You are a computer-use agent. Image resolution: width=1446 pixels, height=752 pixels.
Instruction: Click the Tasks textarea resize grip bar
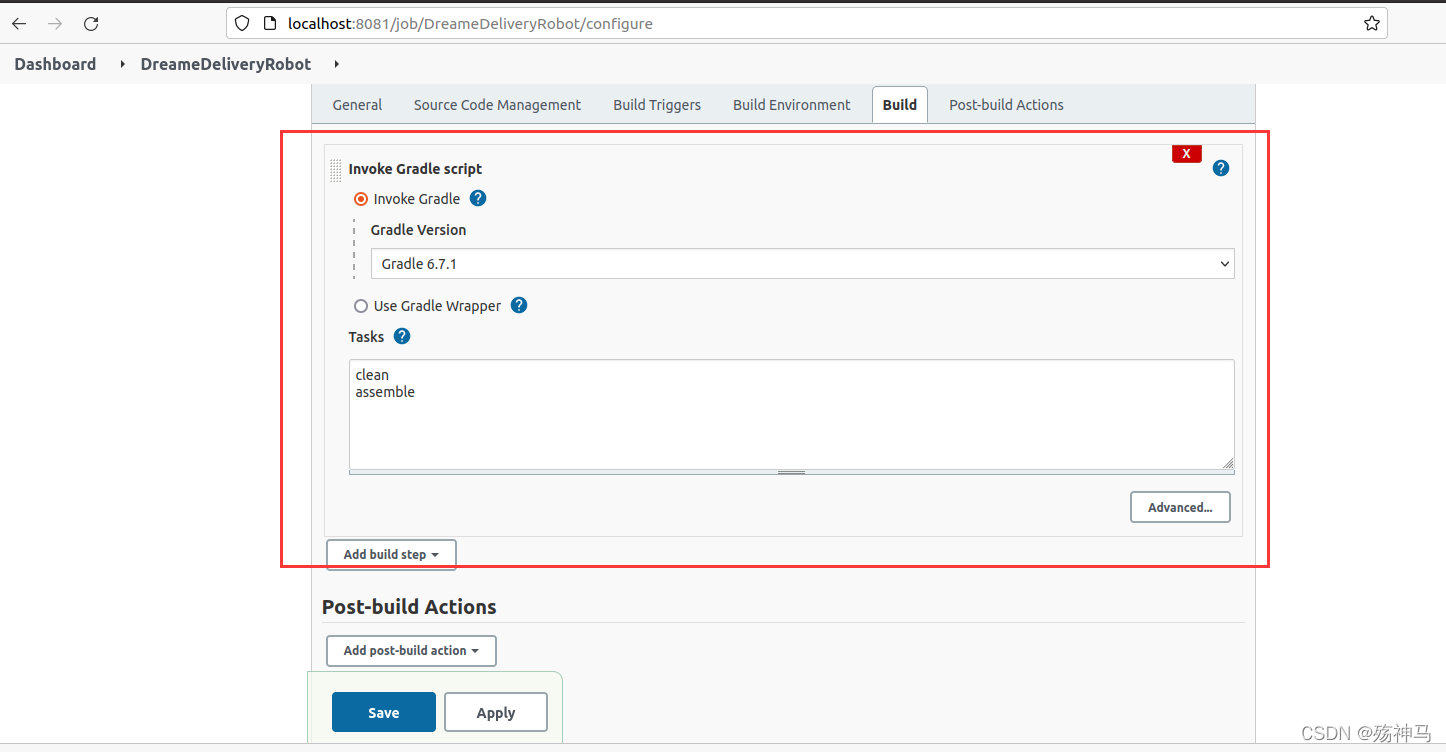(791, 472)
